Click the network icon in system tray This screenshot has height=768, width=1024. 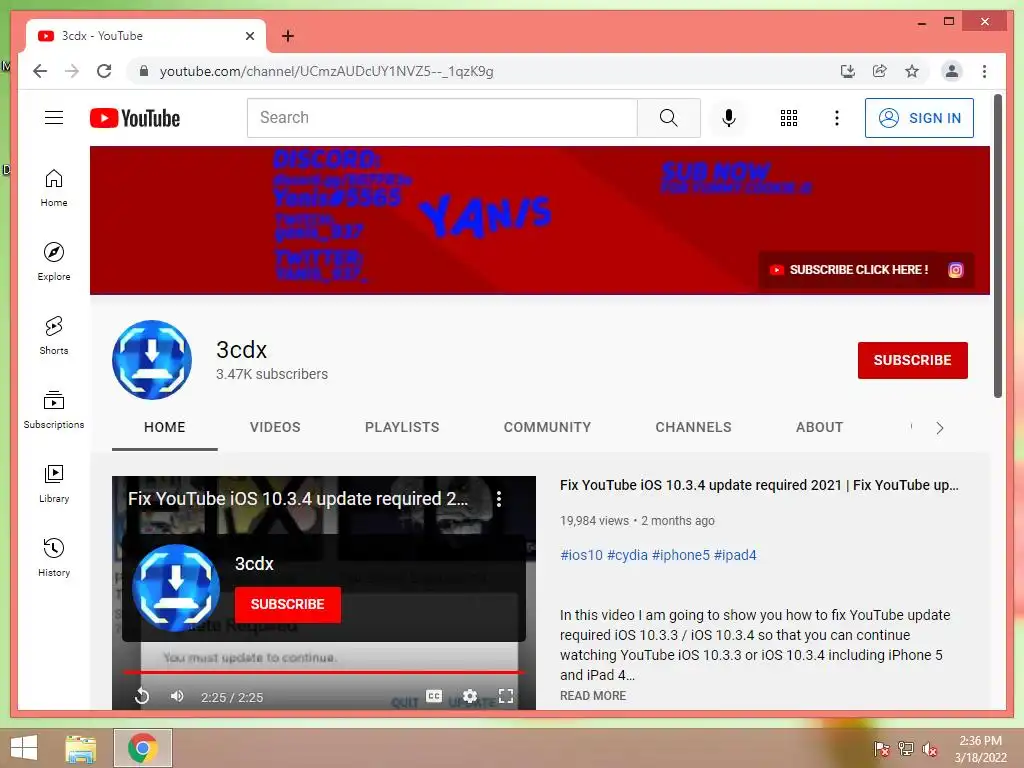(905, 749)
